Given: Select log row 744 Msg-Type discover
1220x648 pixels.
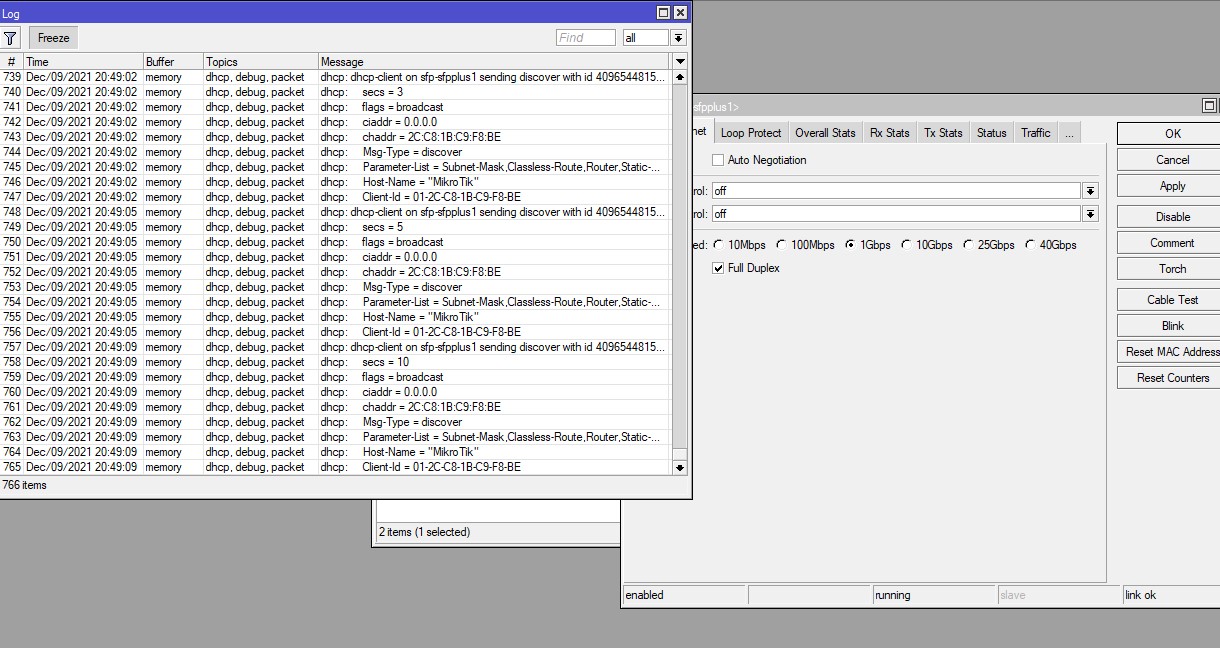Looking at the screenshot, I should pos(336,152).
